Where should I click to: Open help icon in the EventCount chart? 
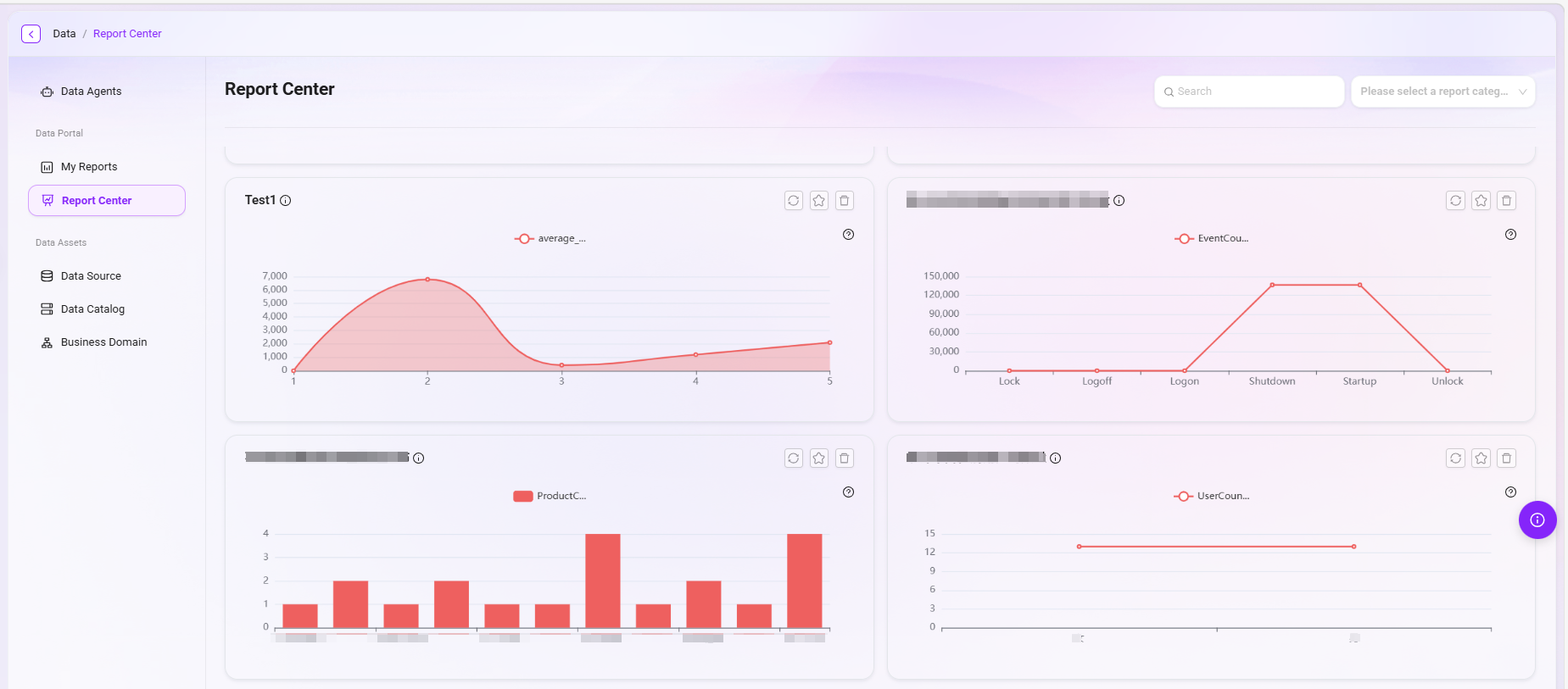1510,235
